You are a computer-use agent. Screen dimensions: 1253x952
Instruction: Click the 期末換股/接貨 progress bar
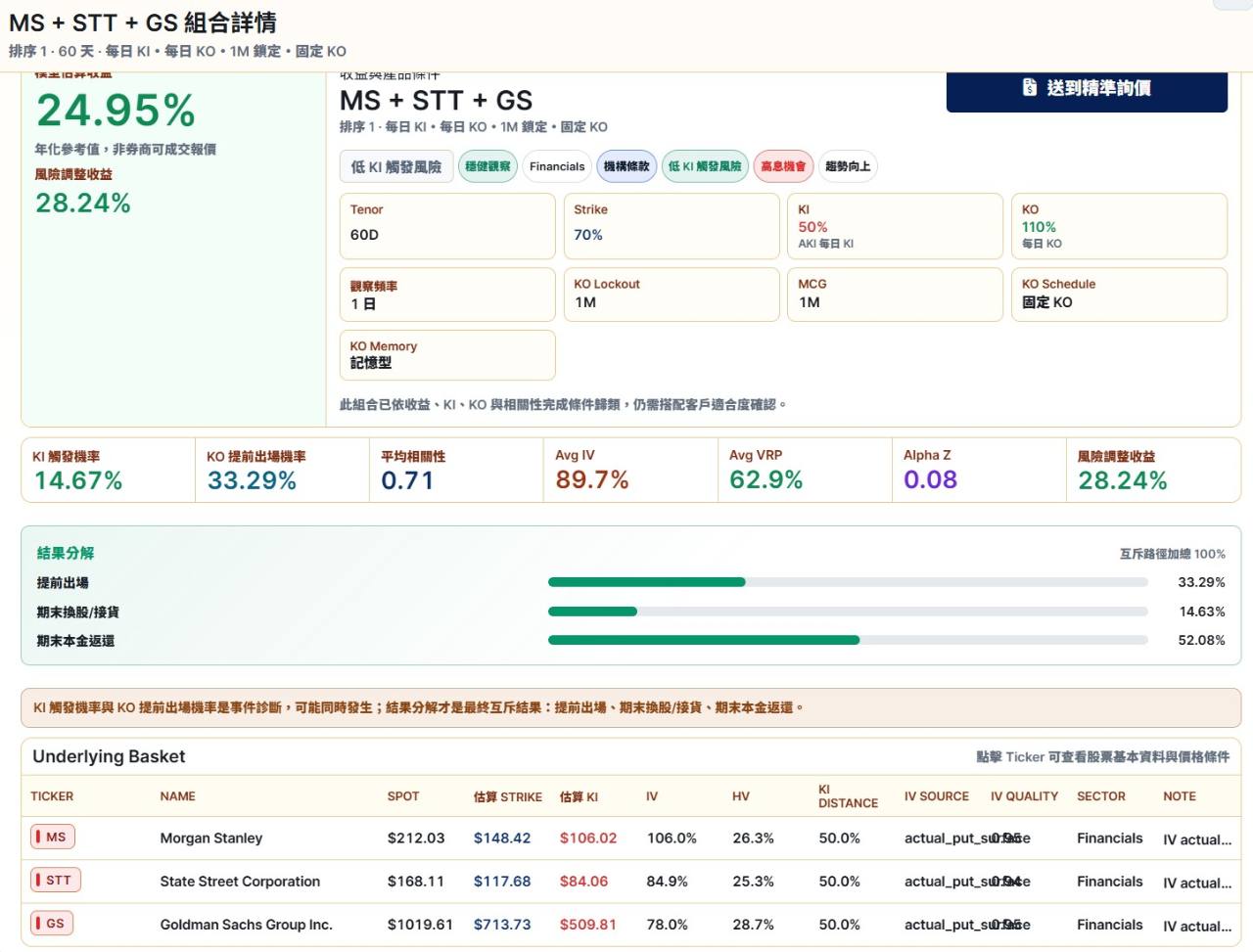pyautogui.click(x=848, y=612)
